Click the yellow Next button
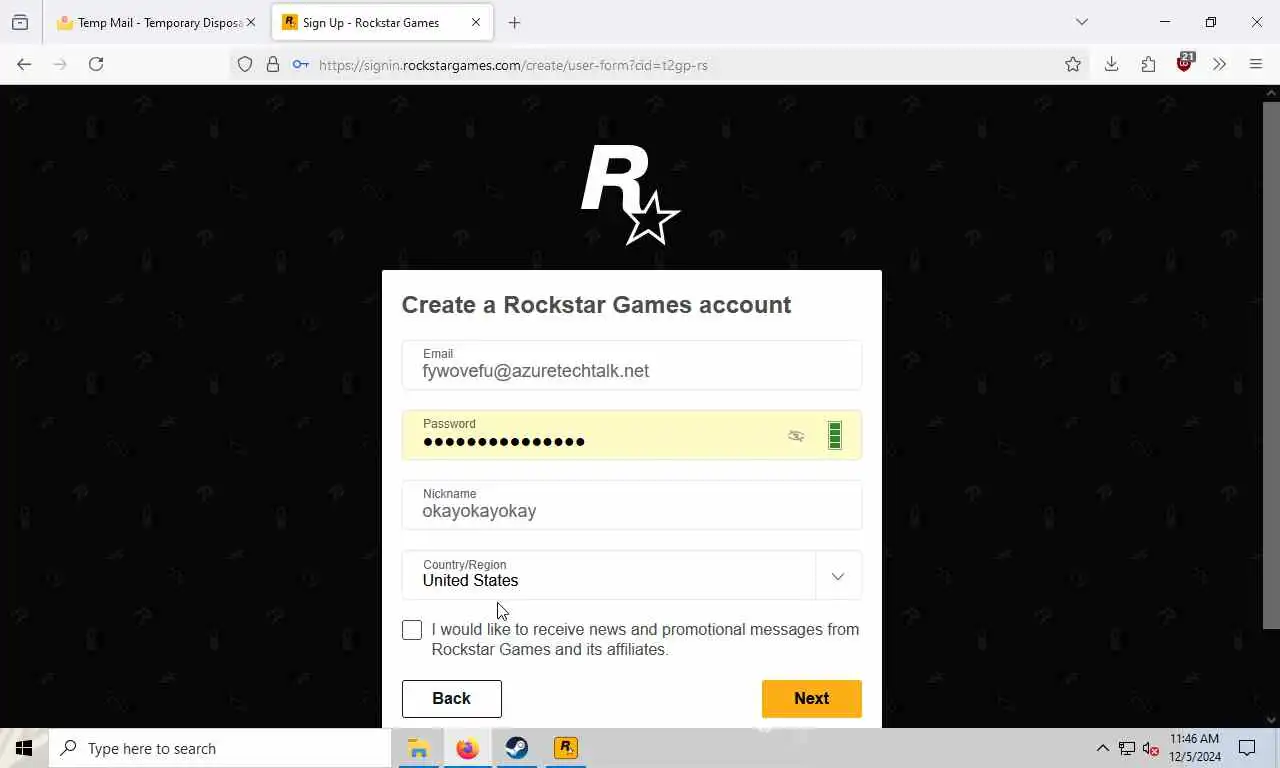 (811, 698)
